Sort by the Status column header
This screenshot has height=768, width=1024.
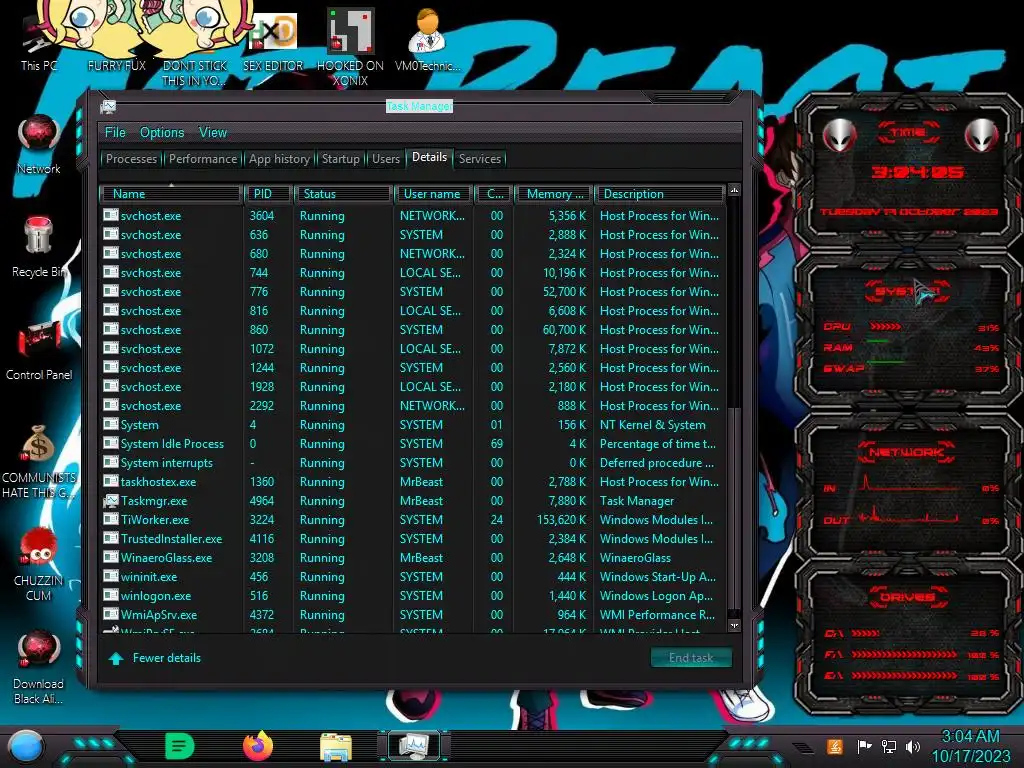tap(344, 194)
